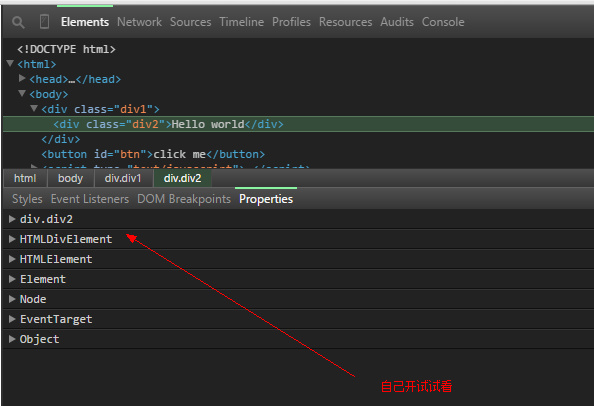The height and width of the screenshot is (406, 594).
Task: Click the div.div1 breadcrumb item
Action: pyautogui.click(x=123, y=178)
